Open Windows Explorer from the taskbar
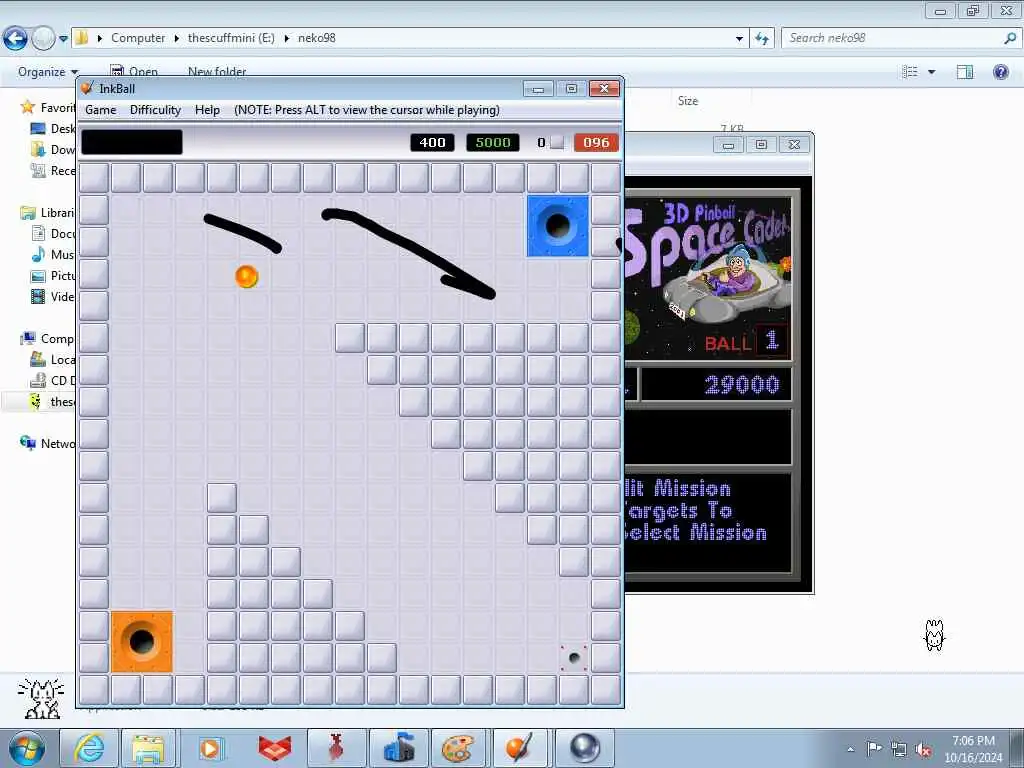 click(148, 748)
